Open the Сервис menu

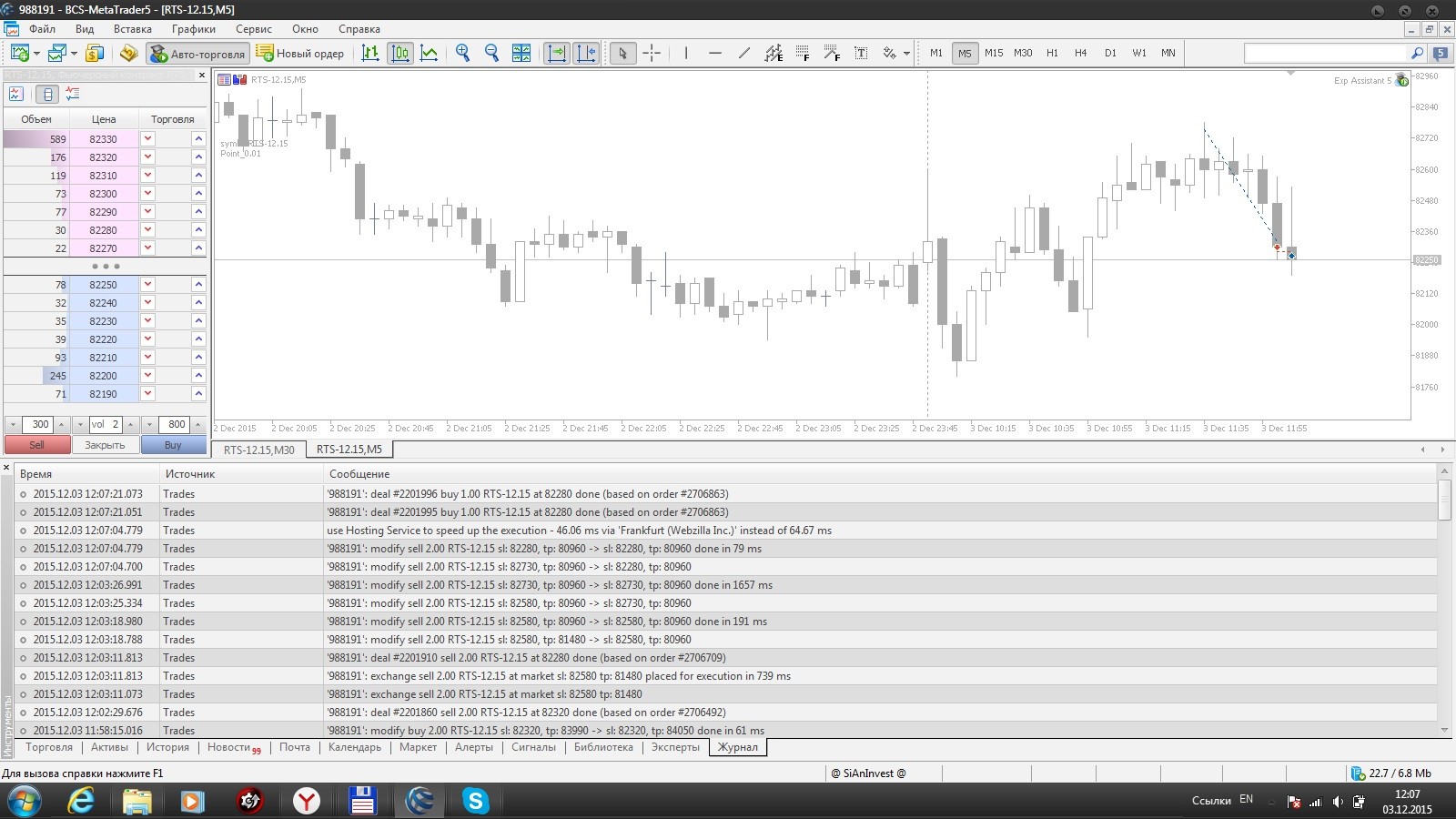click(x=254, y=29)
